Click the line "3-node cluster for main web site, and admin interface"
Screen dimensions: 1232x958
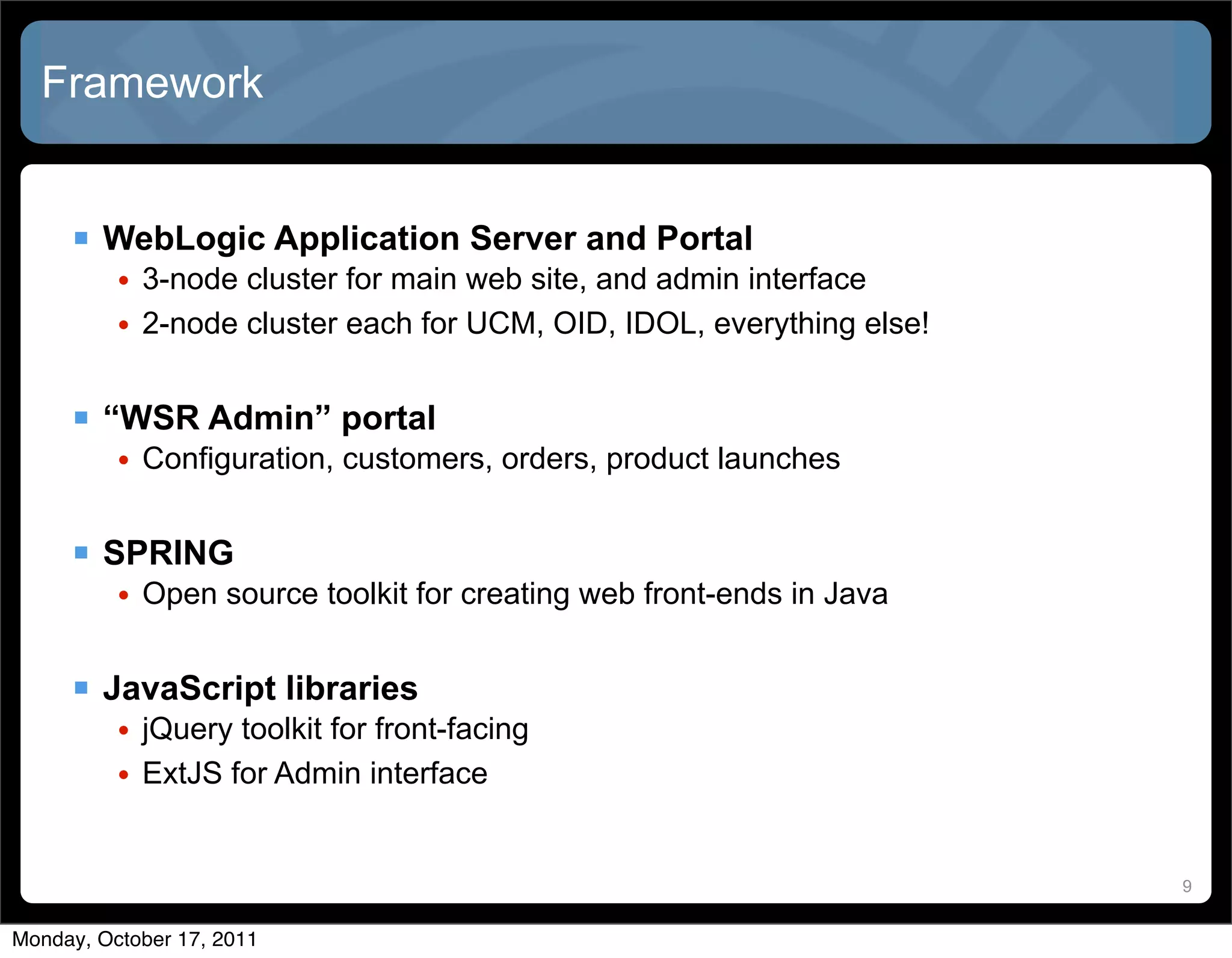click(x=504, y=279)
